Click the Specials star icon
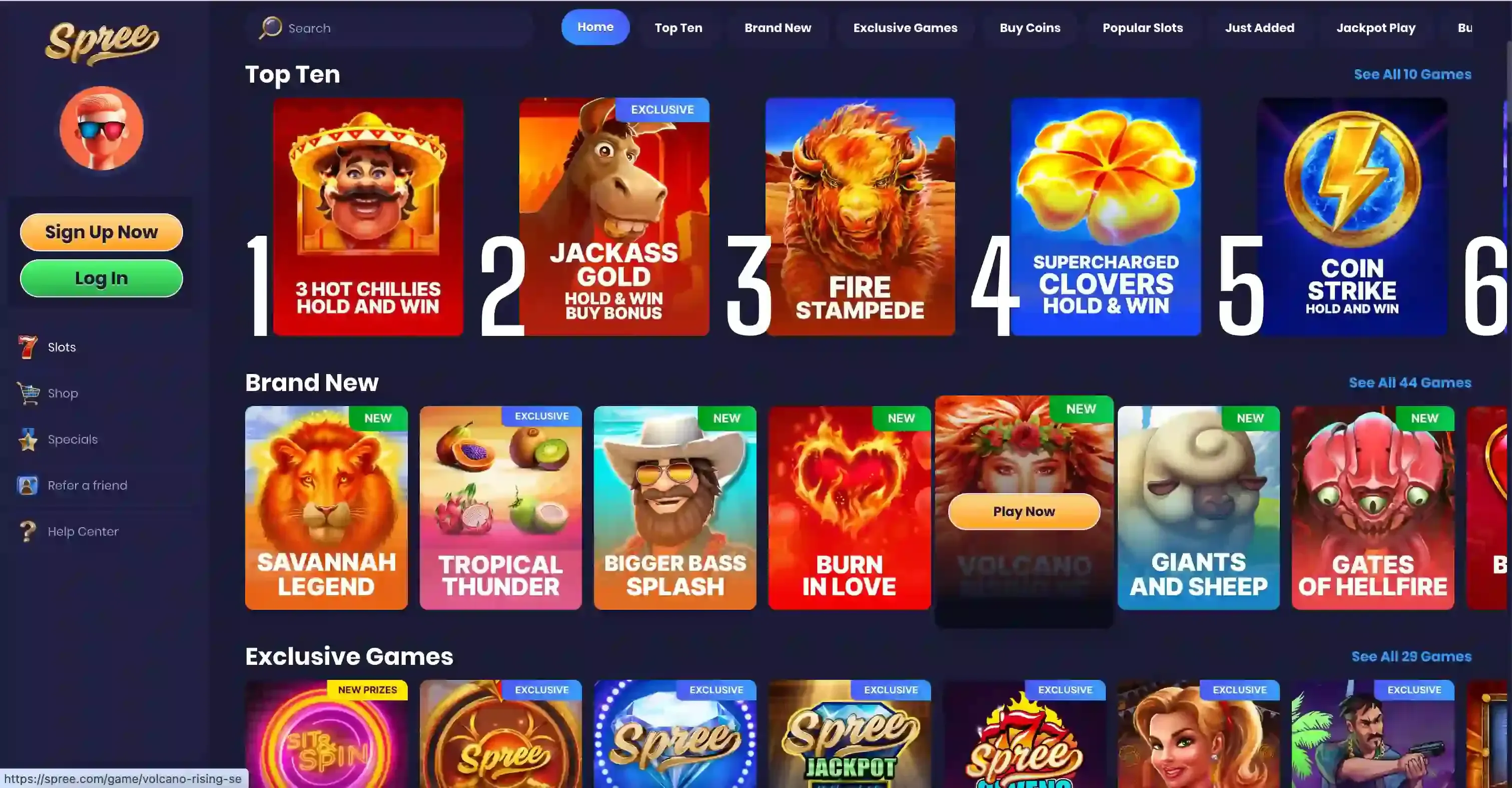The width and height of the screenshot is (1512, 788). 28,439
